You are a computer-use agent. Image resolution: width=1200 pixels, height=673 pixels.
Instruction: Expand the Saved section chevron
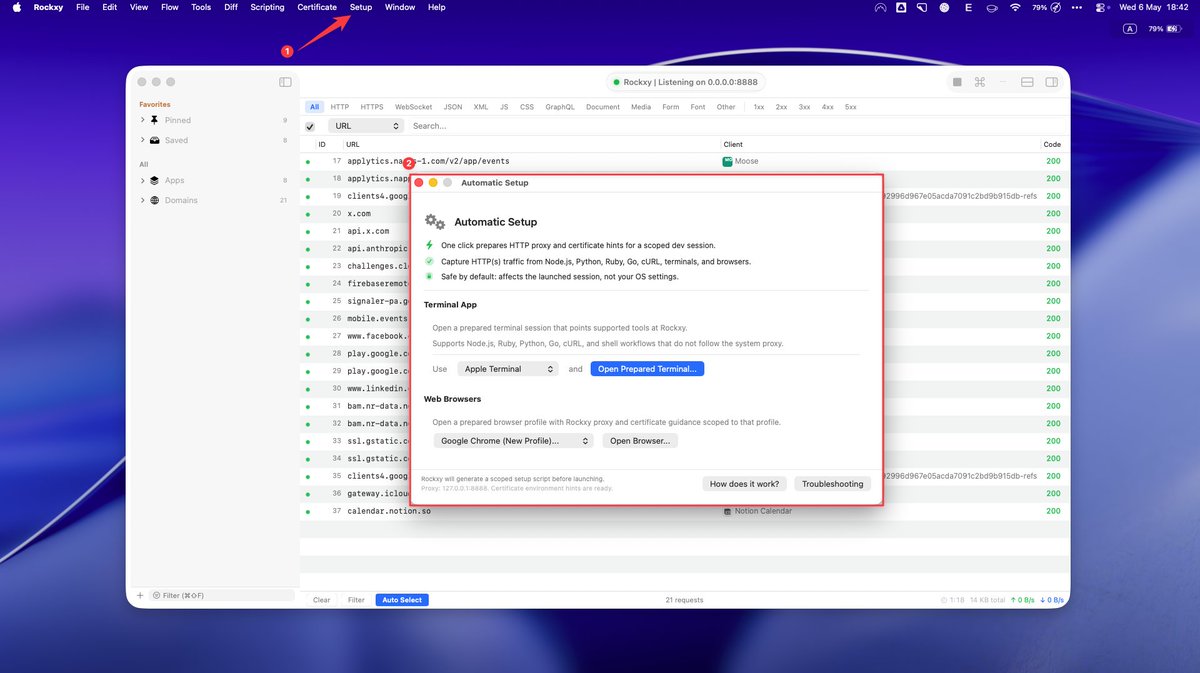pos(143,140)
